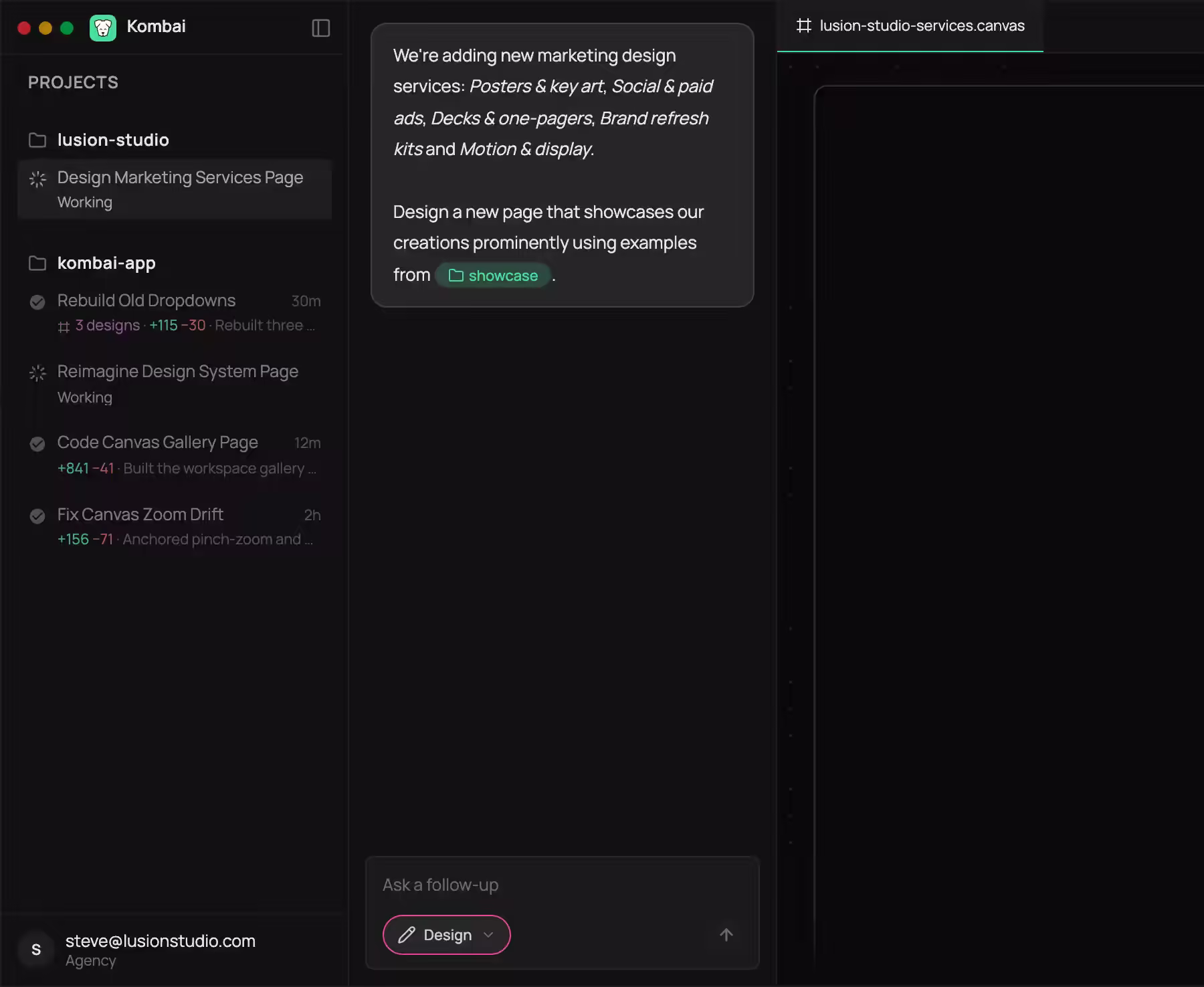Click the 2h timestamp
The height and width of the screenshot is (987, 1204).
point(312,516)
